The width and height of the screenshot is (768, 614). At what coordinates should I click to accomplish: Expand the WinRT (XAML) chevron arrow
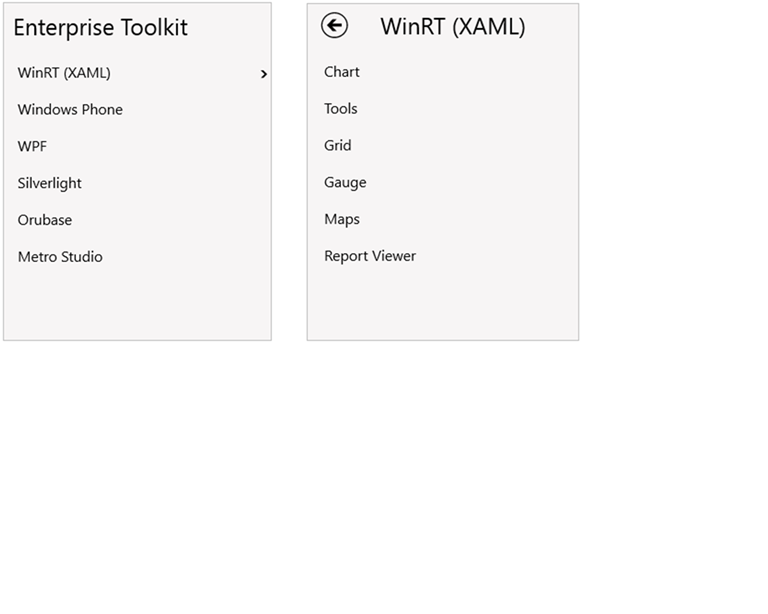click(263, 74)
